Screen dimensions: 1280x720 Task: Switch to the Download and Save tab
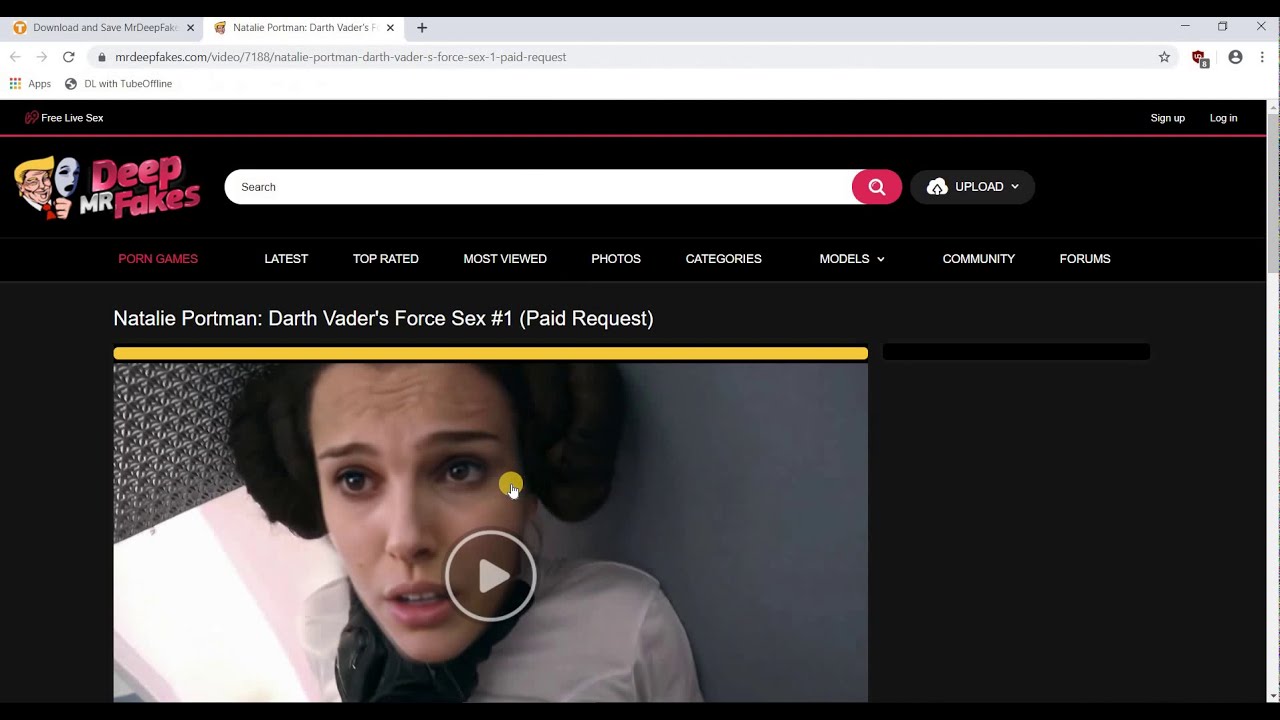[x=103, y=28]
